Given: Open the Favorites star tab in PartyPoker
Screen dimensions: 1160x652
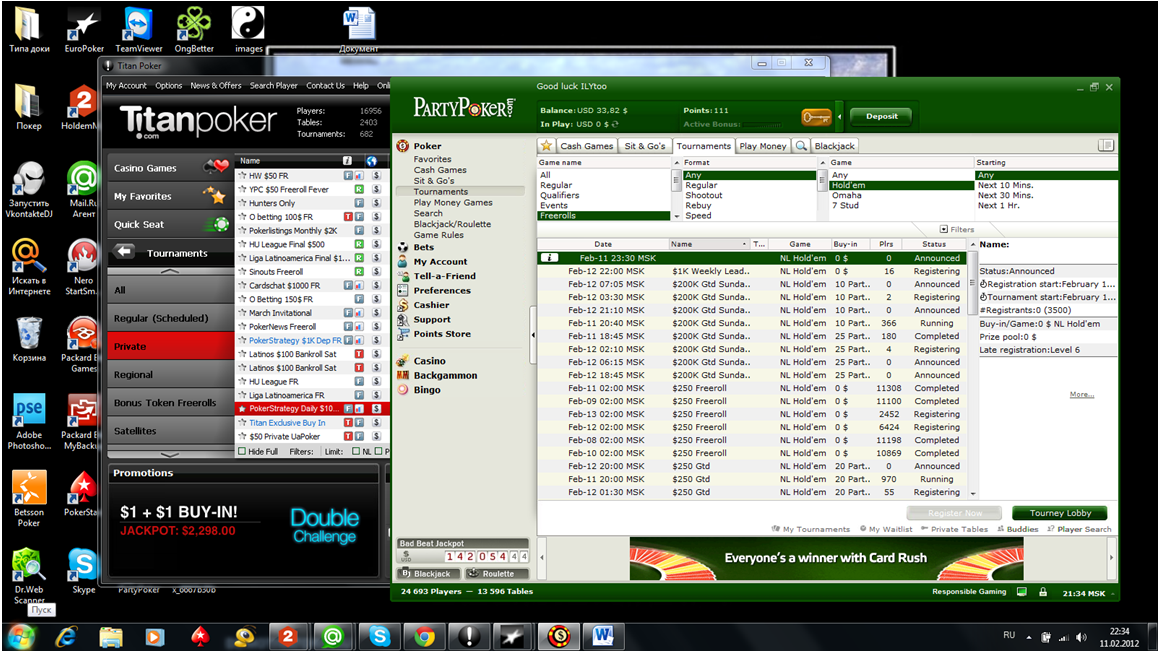Looking at the screenshot, I should click(546, 146).
